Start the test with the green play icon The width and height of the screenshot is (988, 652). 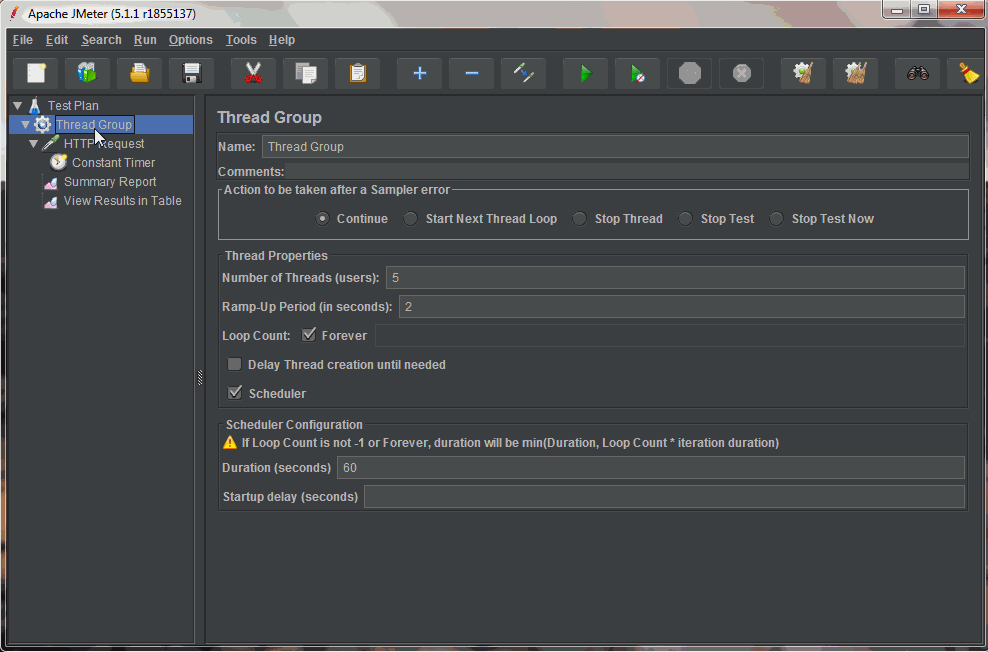[x=585, y=72]
